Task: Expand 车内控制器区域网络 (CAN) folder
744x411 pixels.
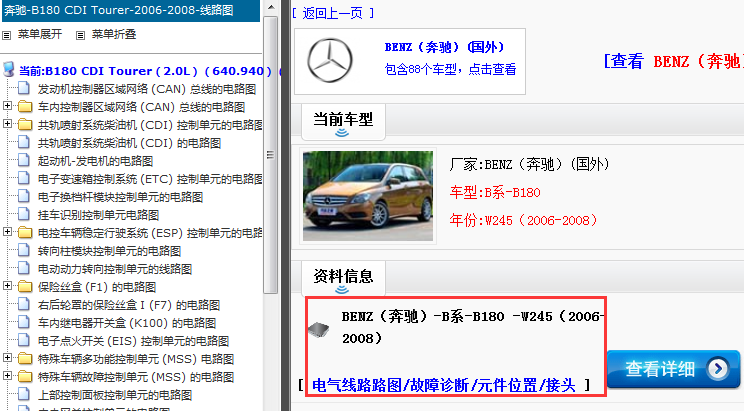Action: click(7, 106)
